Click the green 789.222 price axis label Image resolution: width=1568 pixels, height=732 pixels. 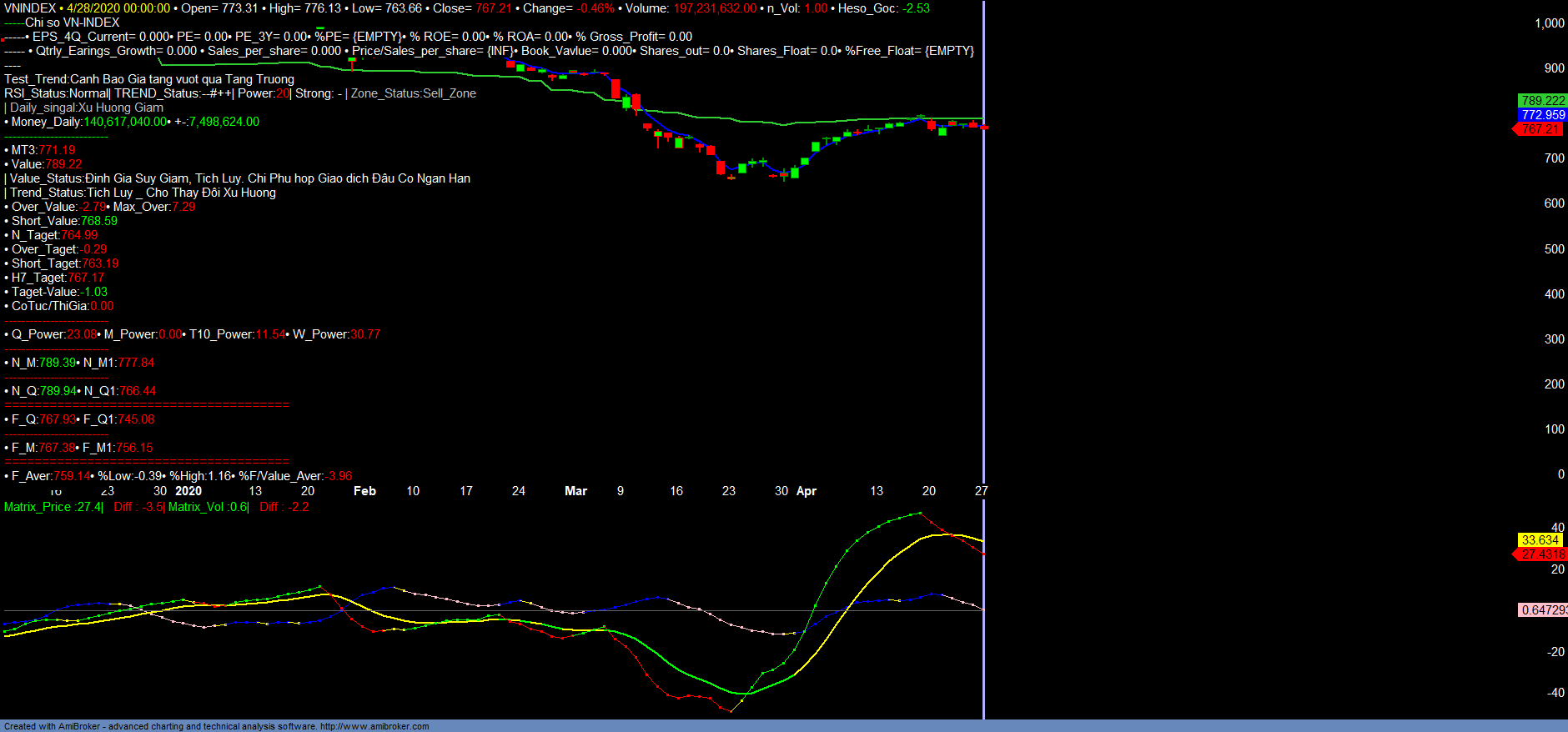[1542, 101]
